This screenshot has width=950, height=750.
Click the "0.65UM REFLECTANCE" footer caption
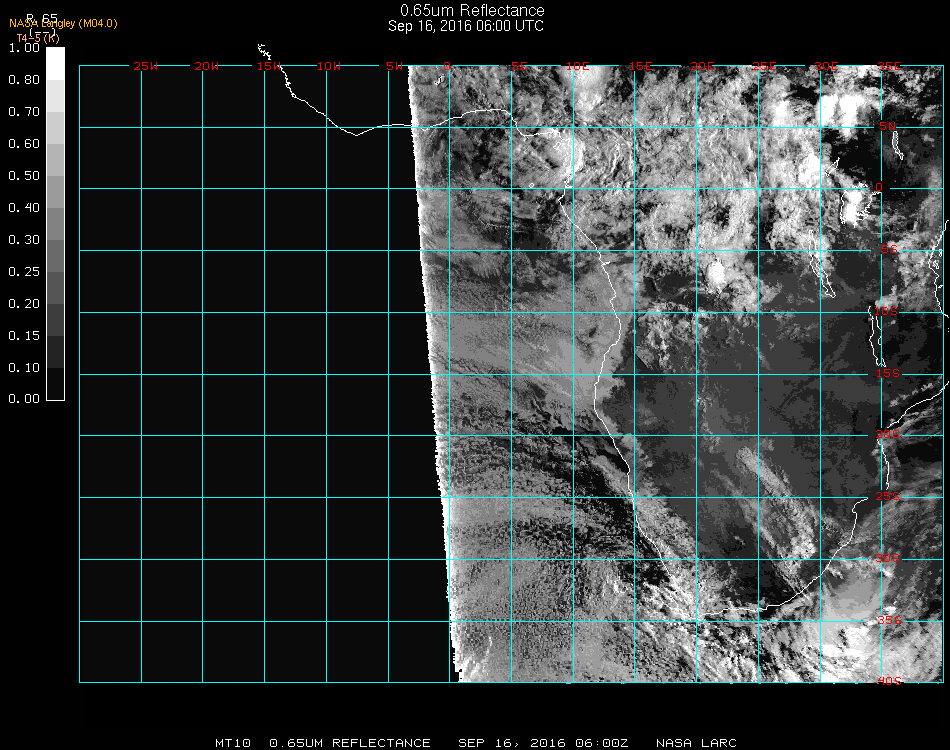350,743
